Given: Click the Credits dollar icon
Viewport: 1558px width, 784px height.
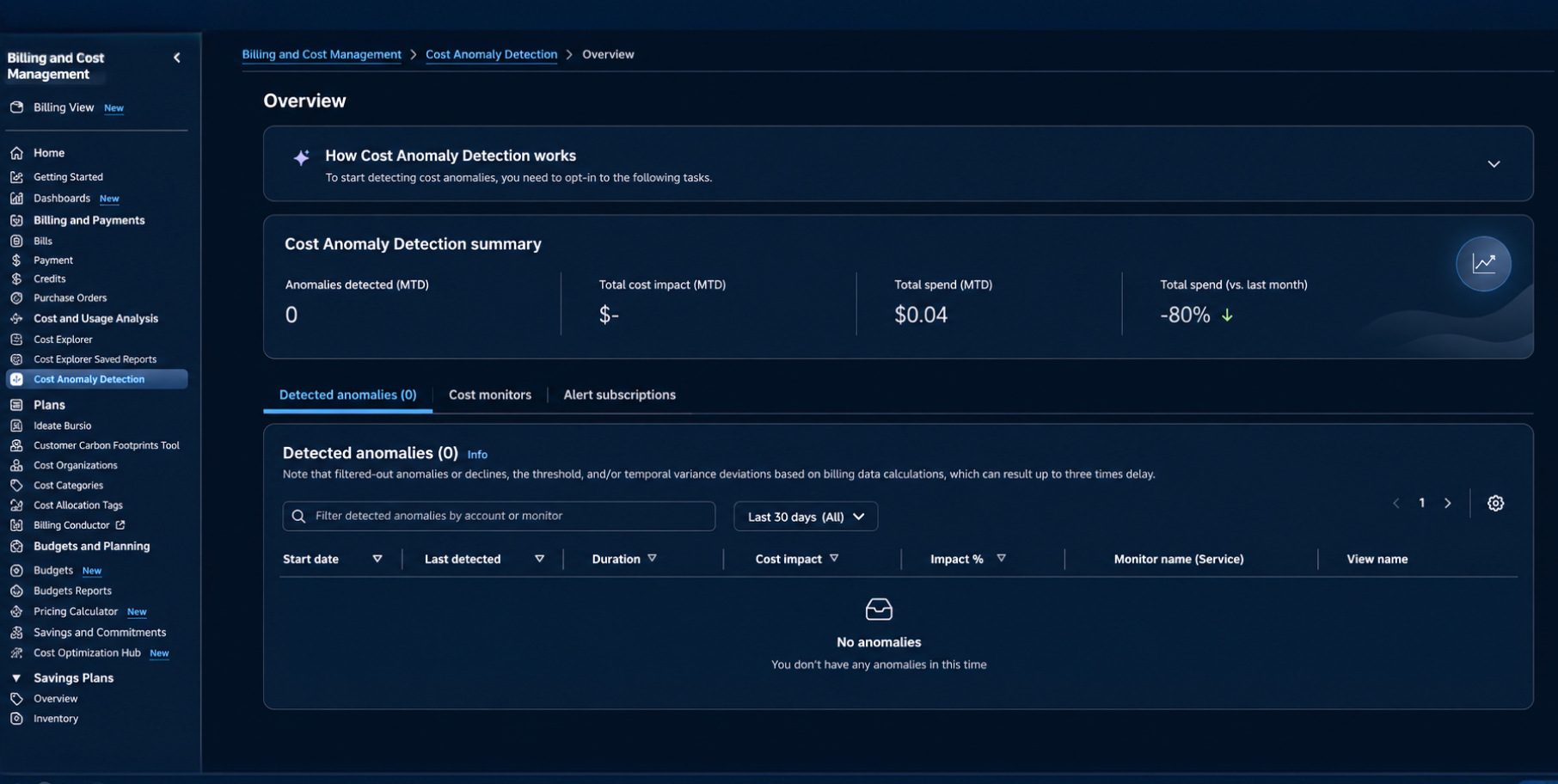Looking at the screenshot, I should (x=16, y=279).
